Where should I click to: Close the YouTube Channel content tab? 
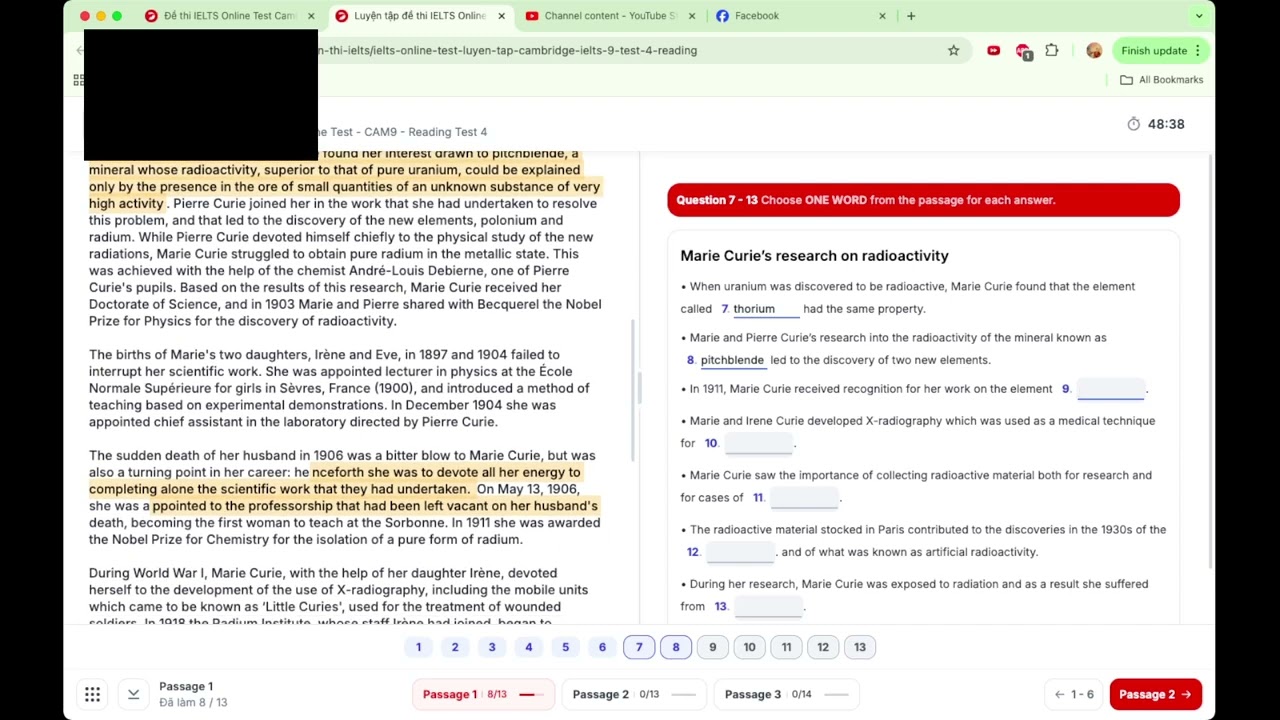tap(692, 16)
